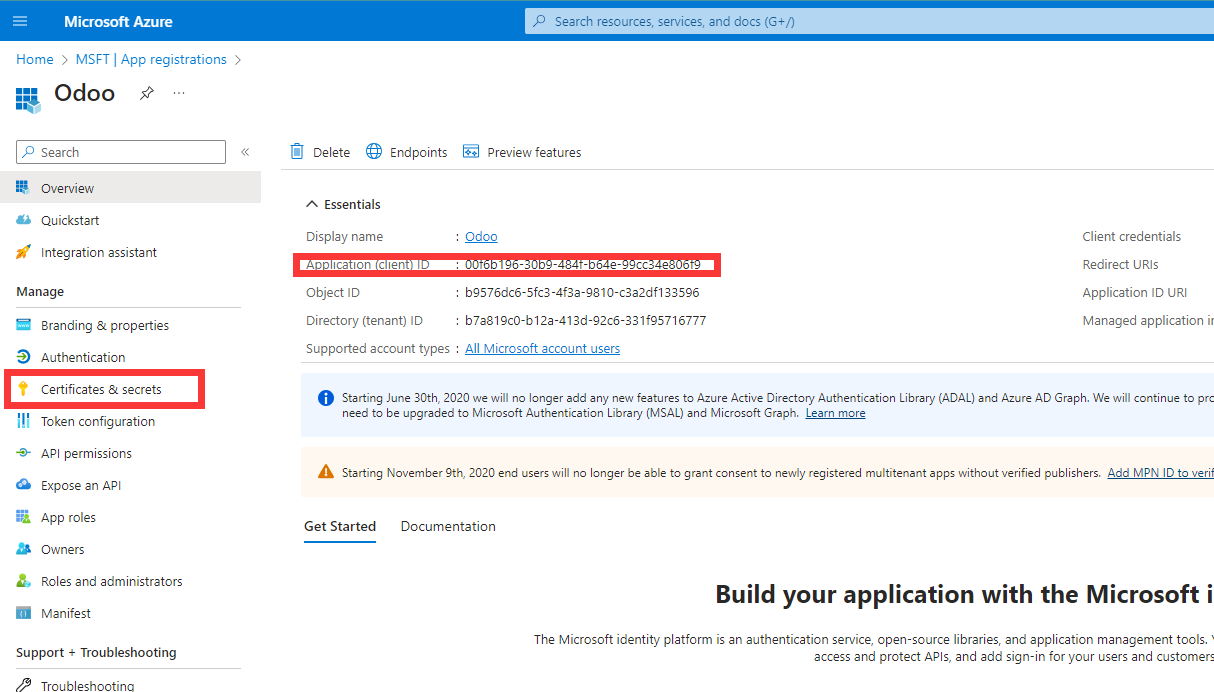
Task: Click the Authentication icon
Action: pos(23,357)
